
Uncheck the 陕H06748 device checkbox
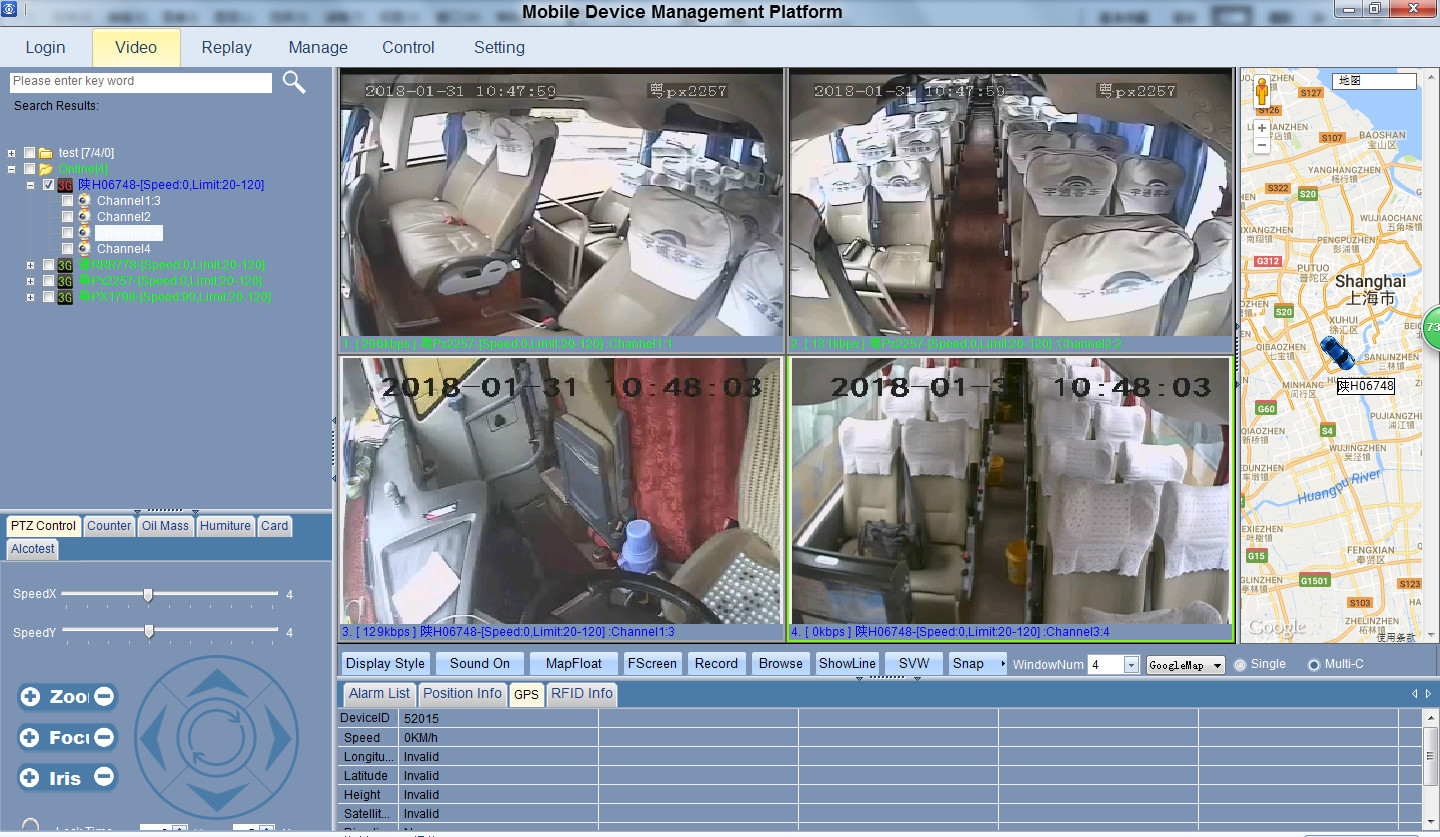tap(48, 185)
